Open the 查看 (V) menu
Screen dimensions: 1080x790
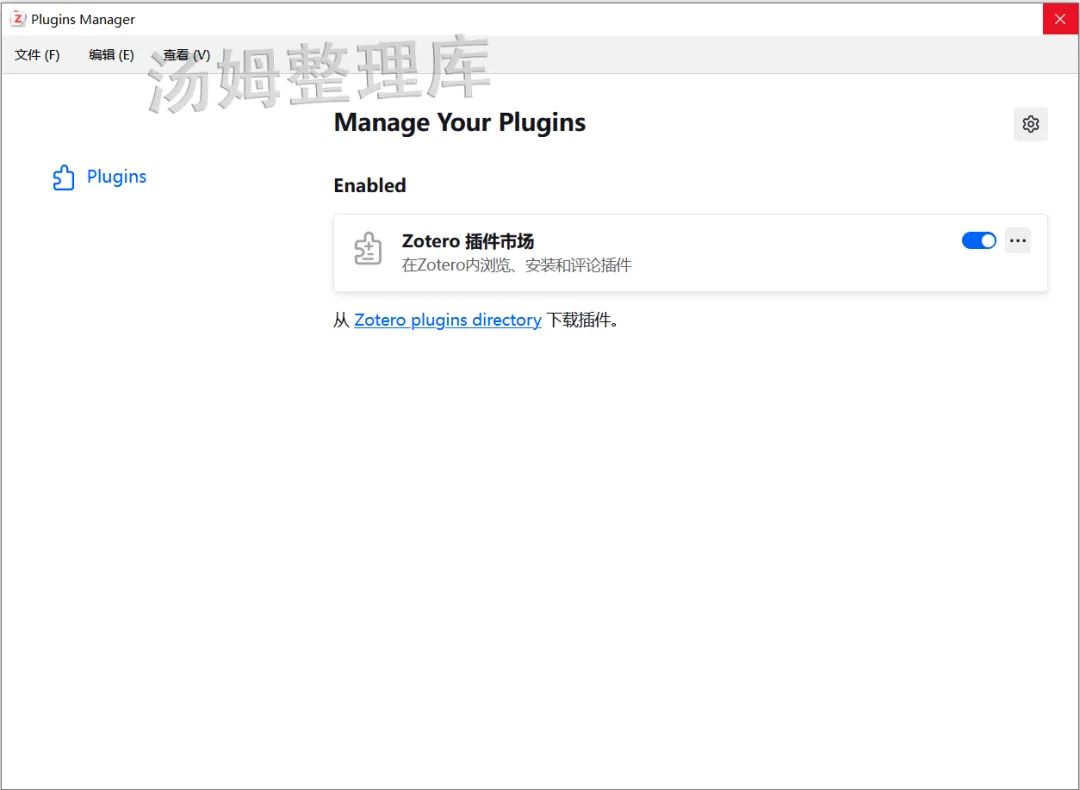point(187,54)
